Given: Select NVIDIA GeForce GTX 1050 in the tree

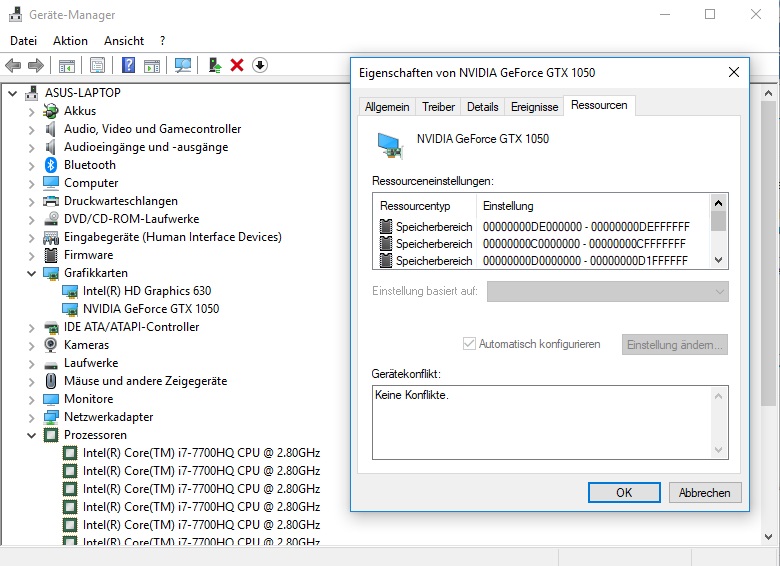Looking at the screenshot, I should pyautogui.click(x=151, y=309).
